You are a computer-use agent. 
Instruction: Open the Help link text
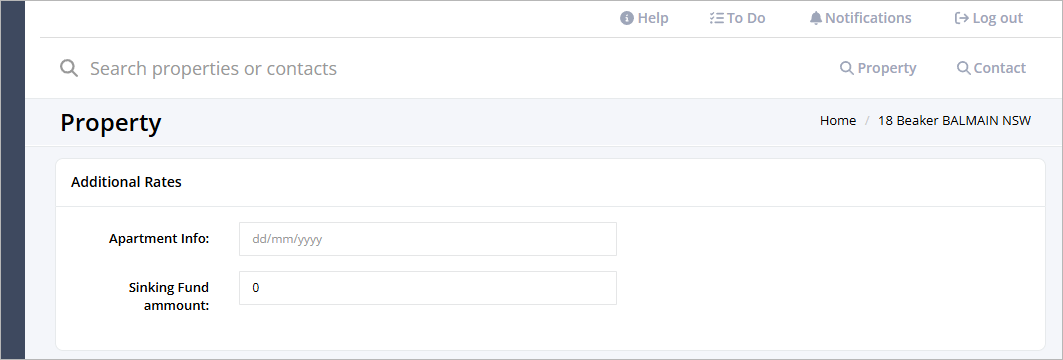click(653, 18)
